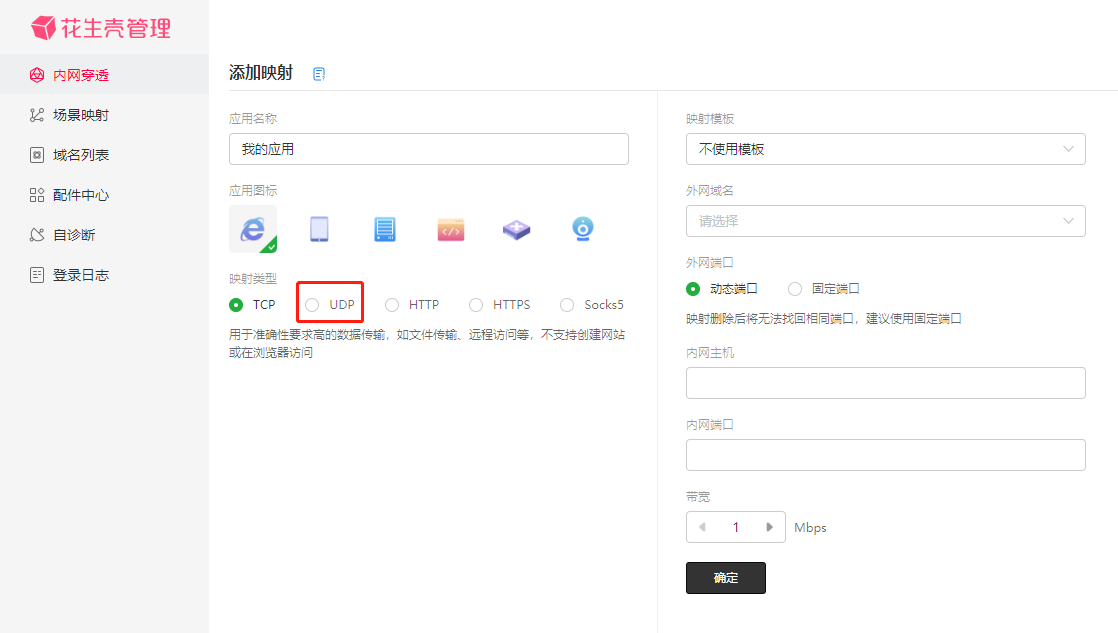Viewport: 1118px width, 633px height.
Task: Choose the tablet device app icon
Action: click(x=319, y=229)
